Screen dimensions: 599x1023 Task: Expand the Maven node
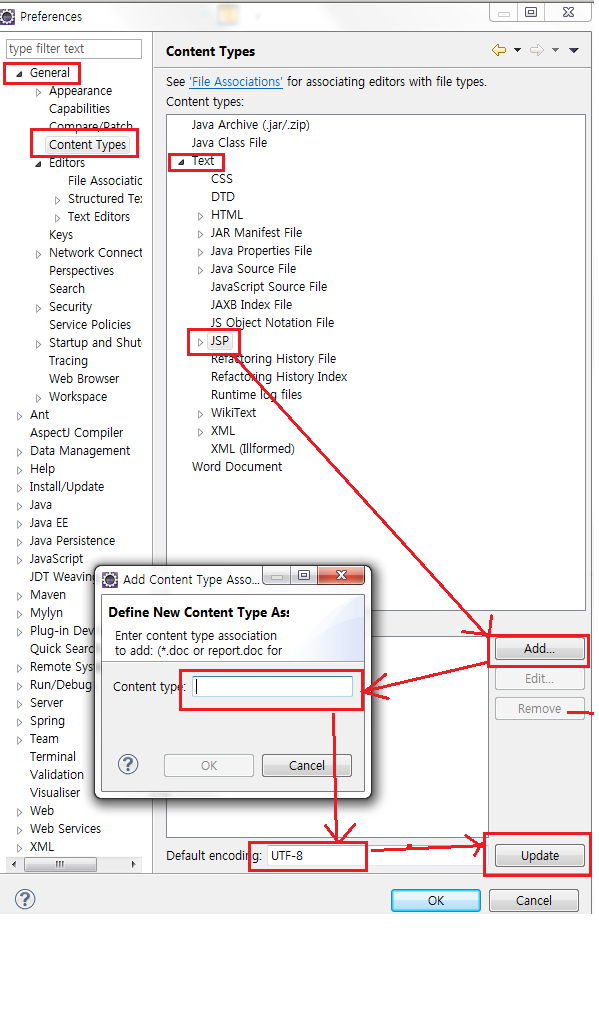coord(20,596)
